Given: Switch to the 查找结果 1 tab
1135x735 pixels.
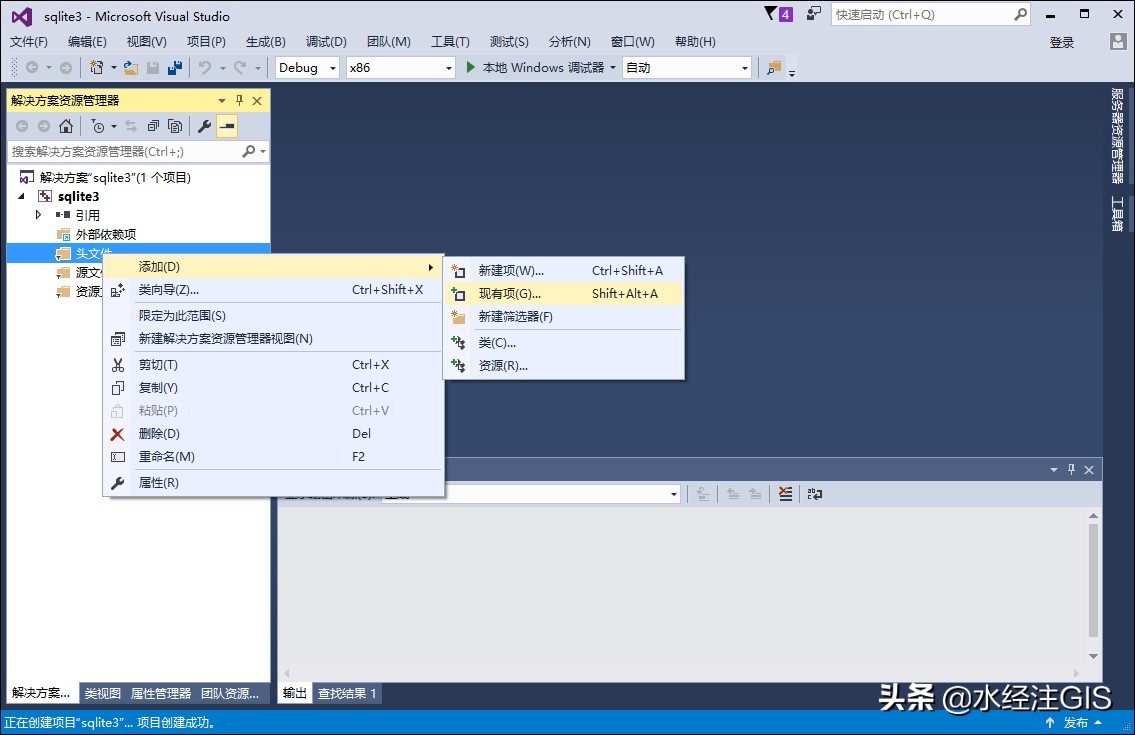Looking at the screenshot, I should (x=347, y=693).
